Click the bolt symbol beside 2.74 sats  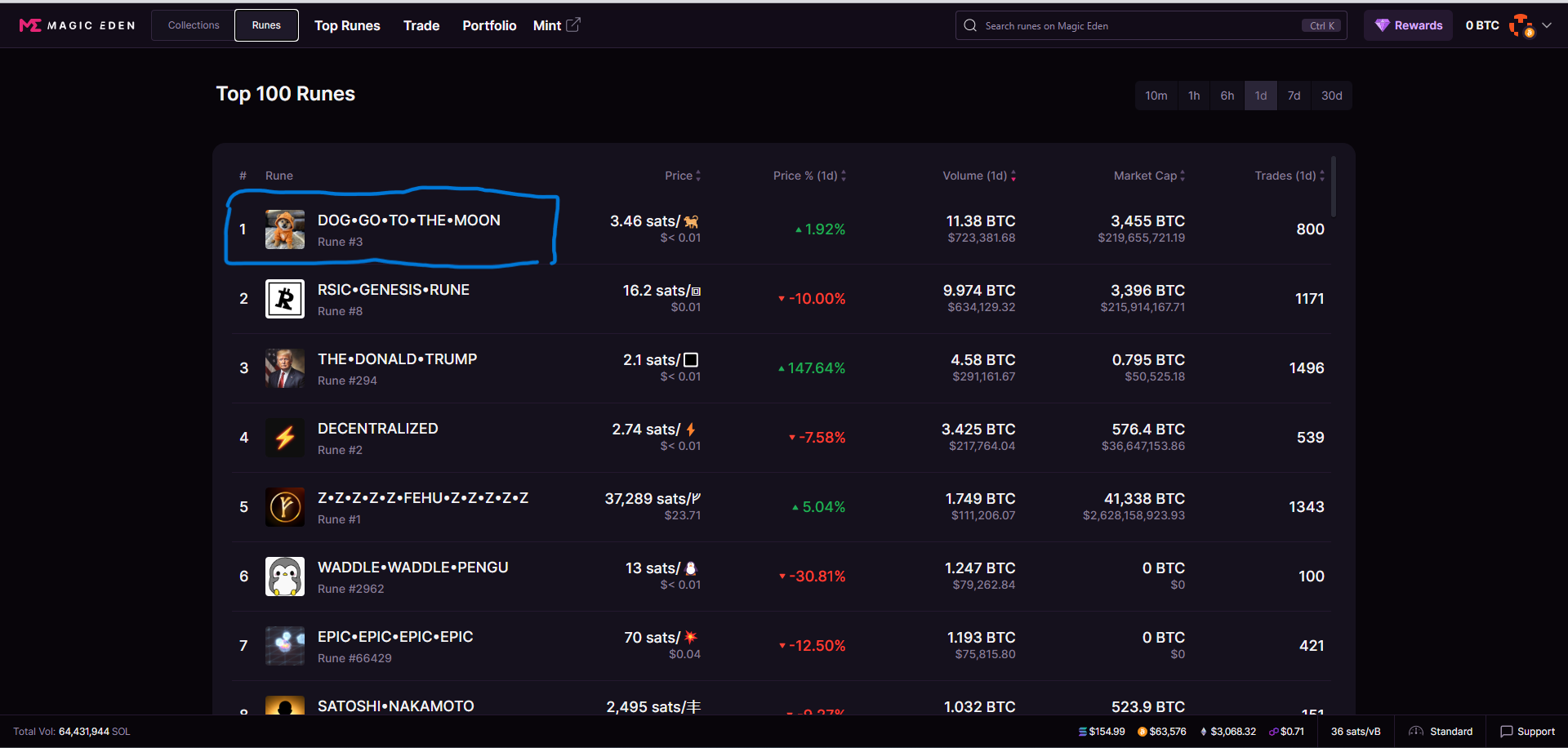click(x=691, y=430)
